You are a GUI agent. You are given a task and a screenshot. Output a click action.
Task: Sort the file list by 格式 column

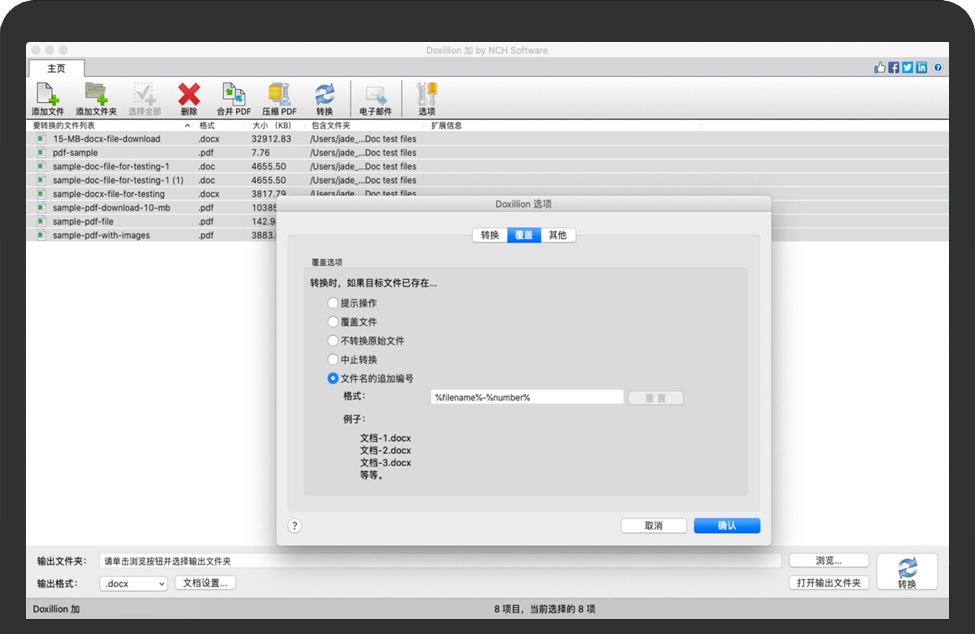(x=209, y=125)
